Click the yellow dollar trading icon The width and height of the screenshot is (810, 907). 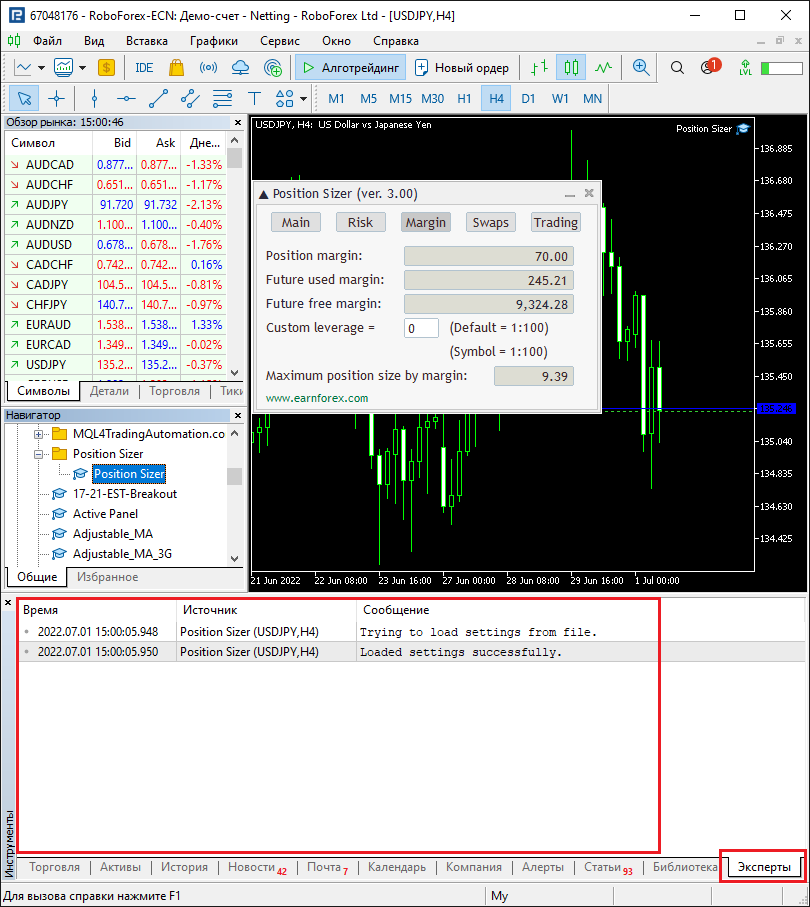click(x=106, y=68)
